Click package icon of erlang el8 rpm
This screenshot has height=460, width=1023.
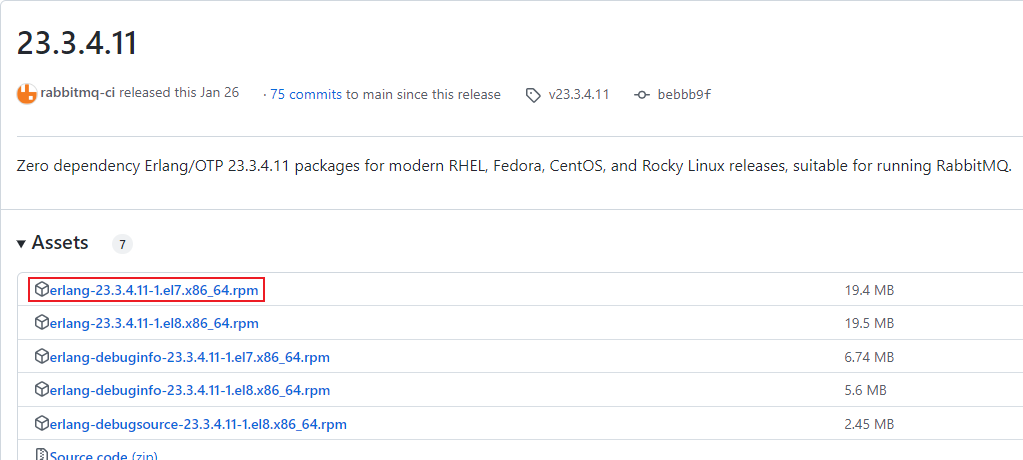[41, 323]
